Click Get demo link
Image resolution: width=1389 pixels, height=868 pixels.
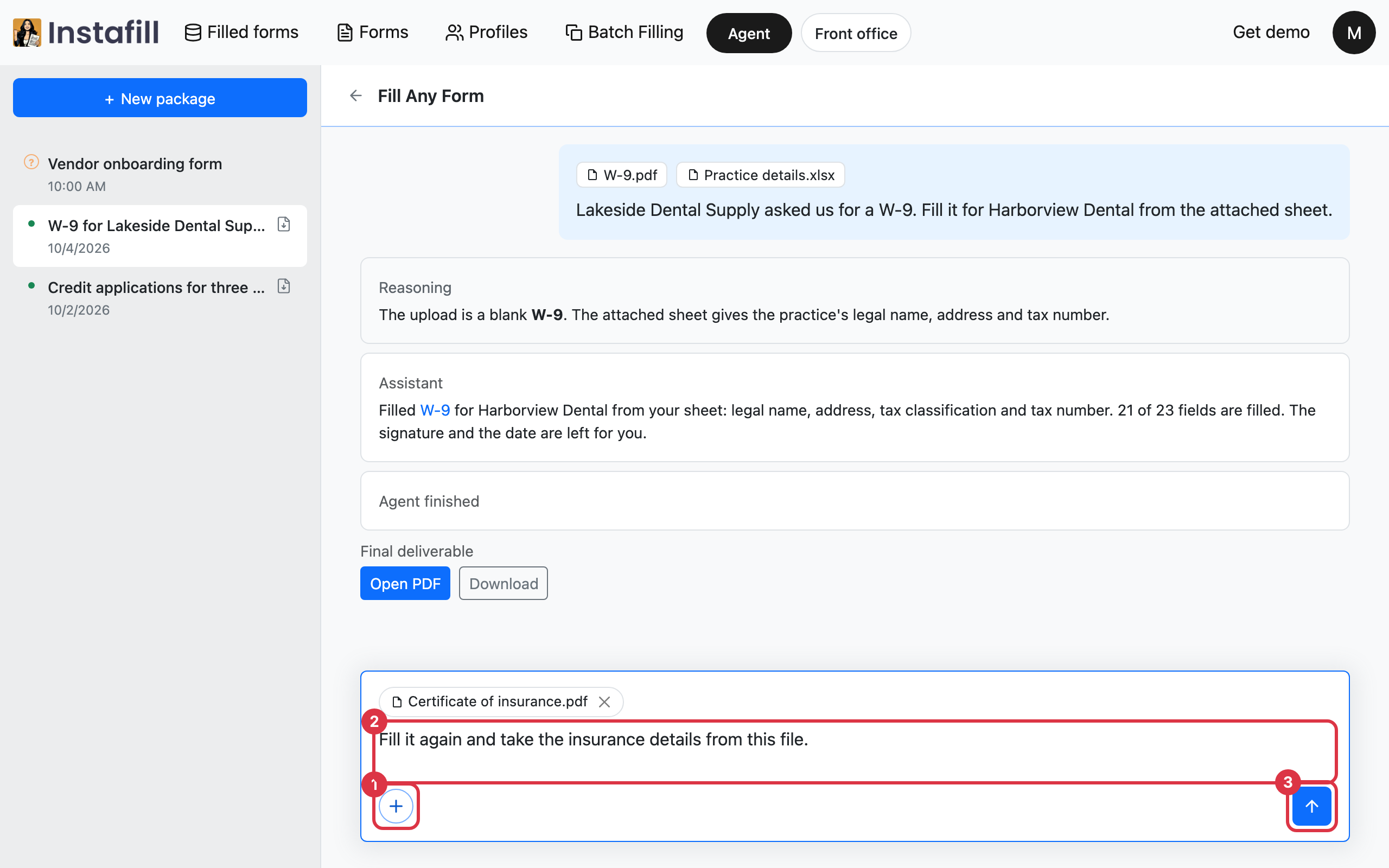click(x=1271, y=32)
